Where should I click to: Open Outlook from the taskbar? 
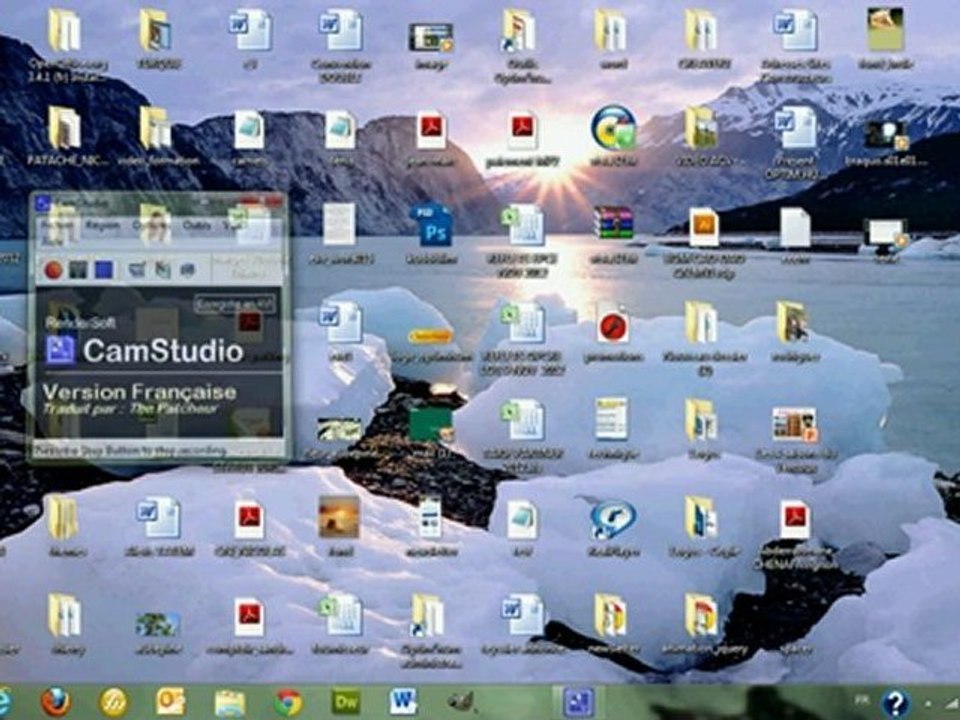(x=170, y=702)
